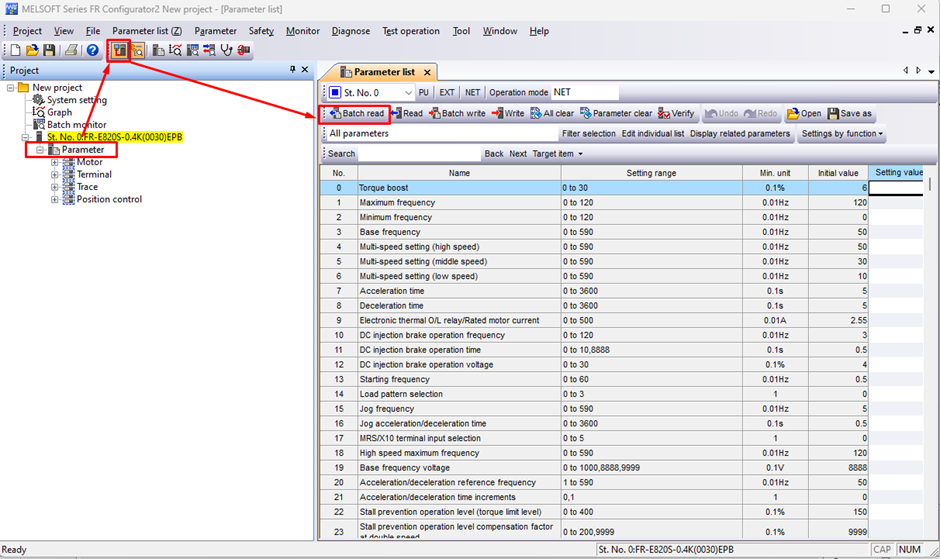The image size is (940, 559).
Task: Click the blue Help question mark icon
Action: coord(92,50)
